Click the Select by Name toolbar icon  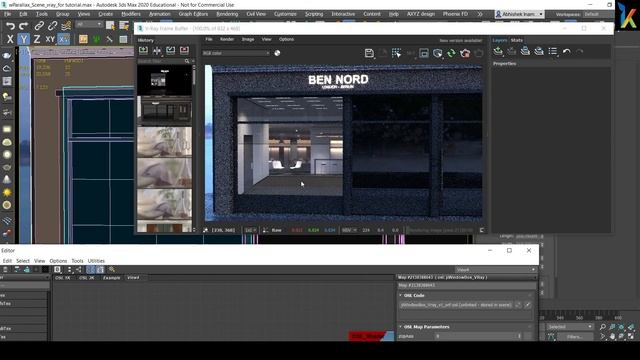124,26
